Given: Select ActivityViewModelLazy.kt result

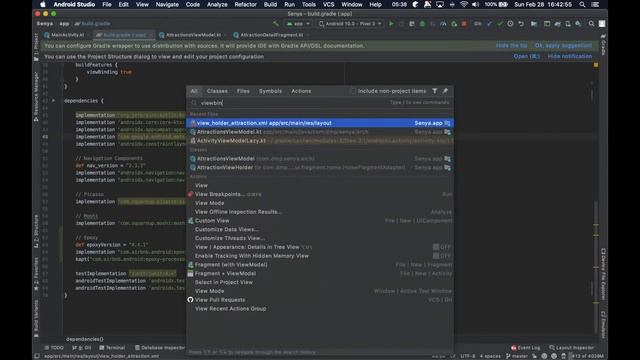Looking at the screenshot, I should coord(320,141).
